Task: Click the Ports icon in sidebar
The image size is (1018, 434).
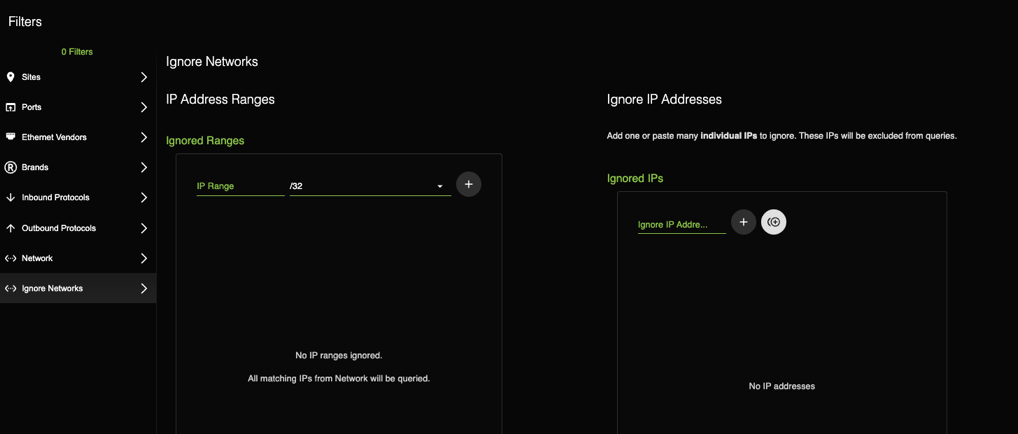Action: coord(10,107)
